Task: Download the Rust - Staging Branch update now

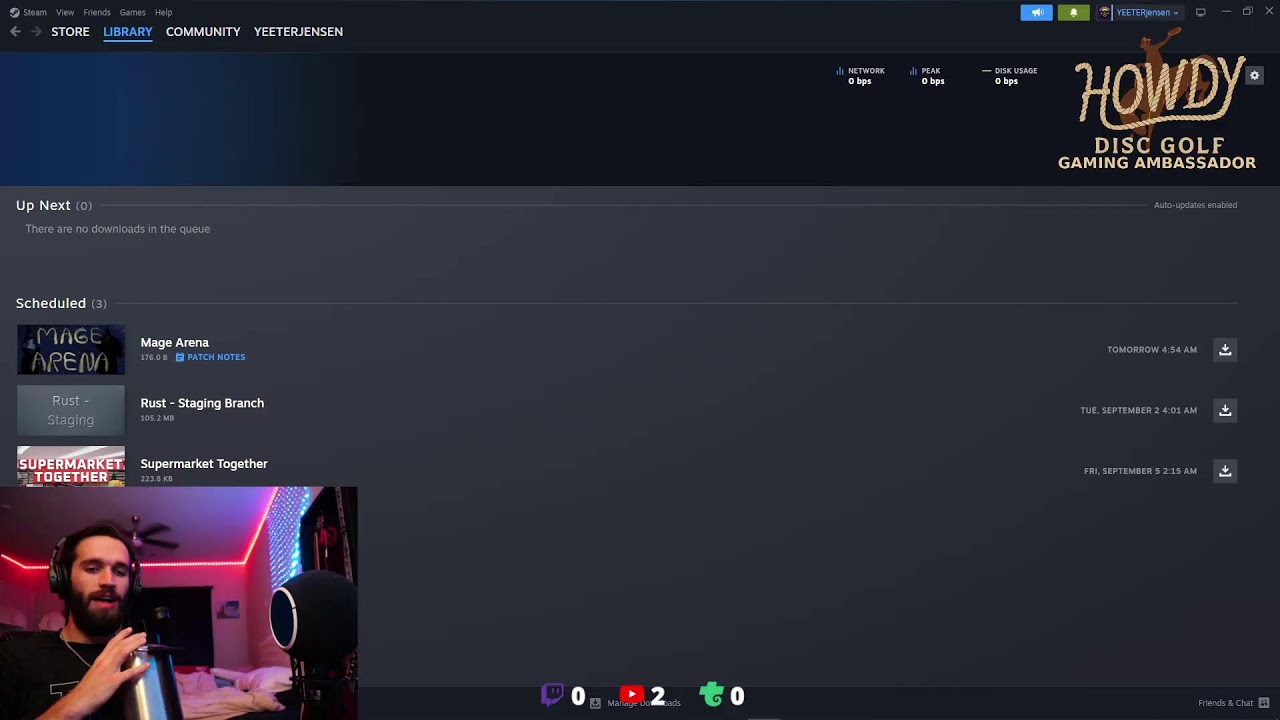Action: 1225,410
